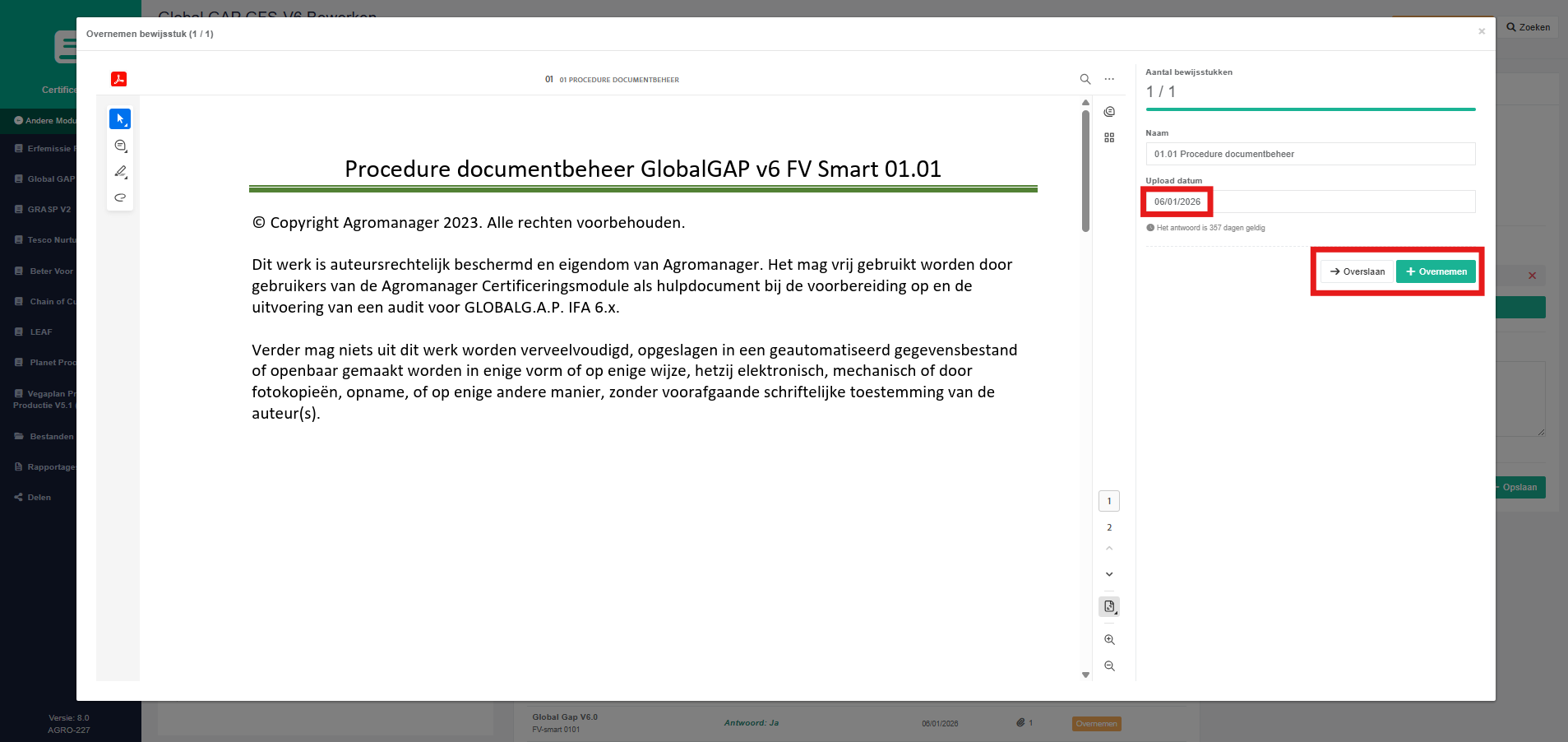Viewport: 1568px width, 742px height.
Task: Click the green Overnemen button in dialog
Action: click(x=1436, y=271)
